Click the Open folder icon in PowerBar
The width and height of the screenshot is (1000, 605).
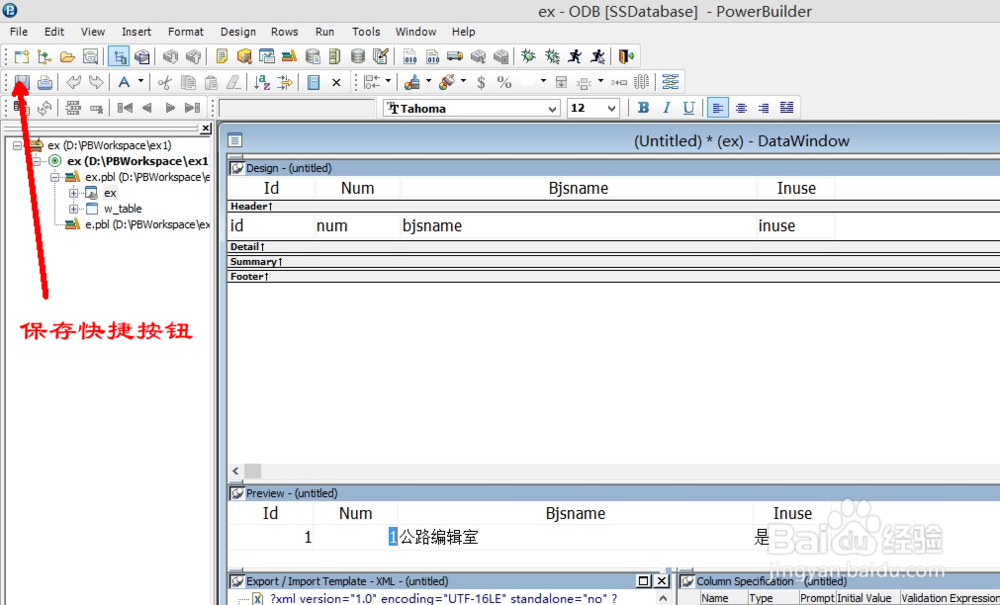[67, 57]
